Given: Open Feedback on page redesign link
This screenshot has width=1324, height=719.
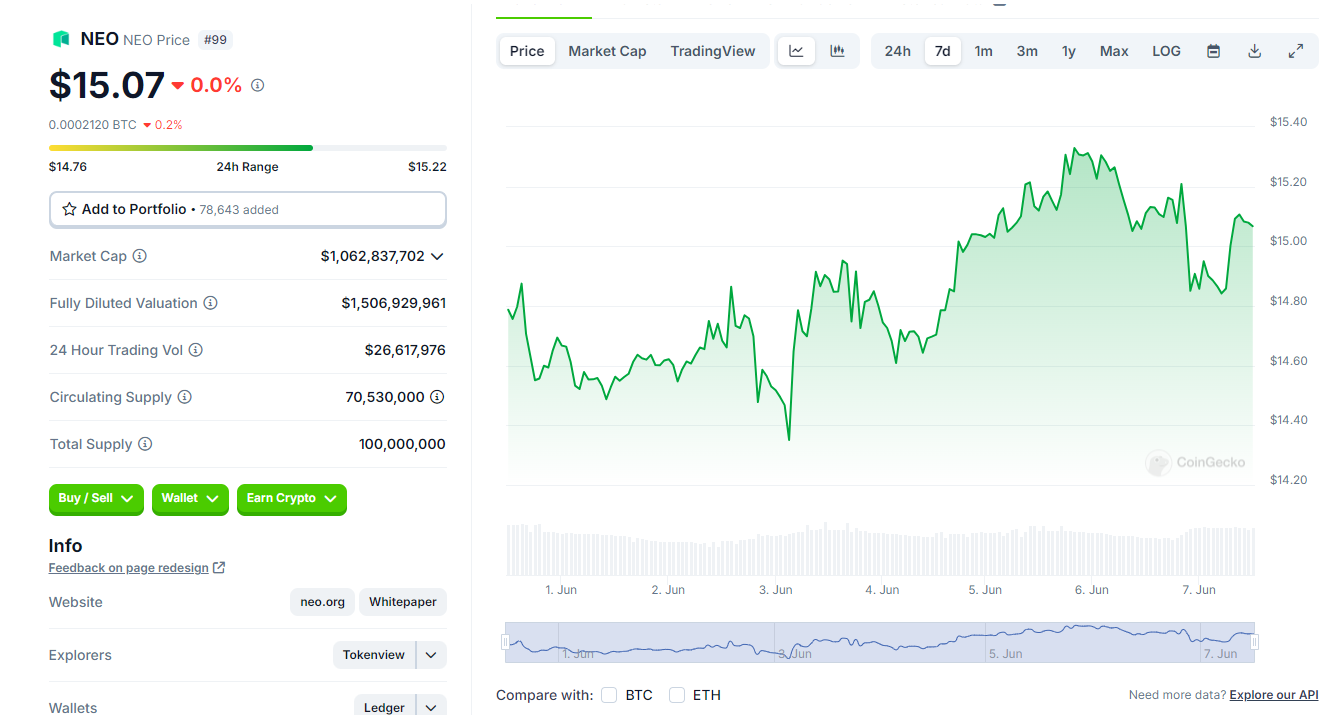Looking at the screenshot, I should coord(129,568).
